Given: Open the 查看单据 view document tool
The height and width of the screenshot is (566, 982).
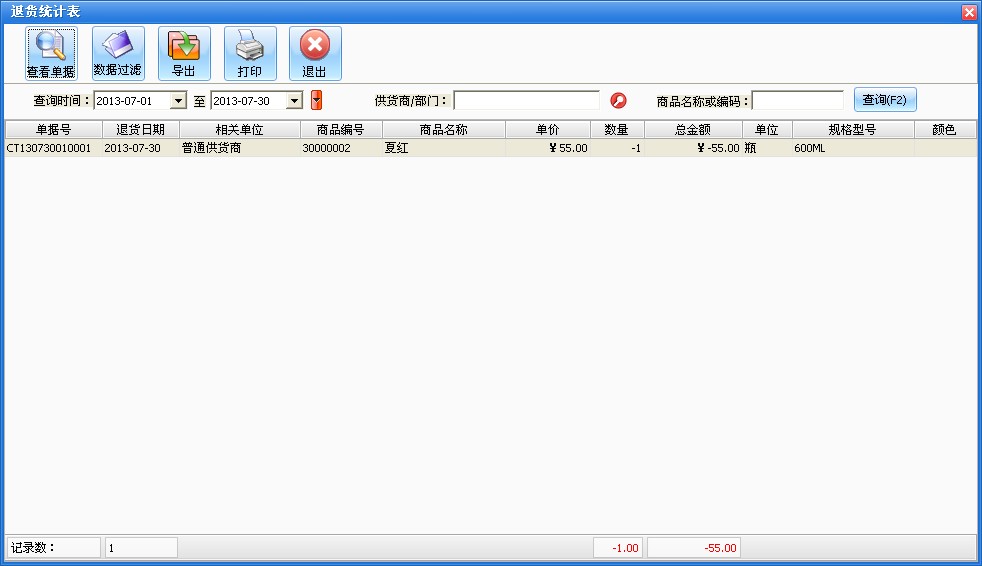Looking at the screenshot, I should (51, 53).
